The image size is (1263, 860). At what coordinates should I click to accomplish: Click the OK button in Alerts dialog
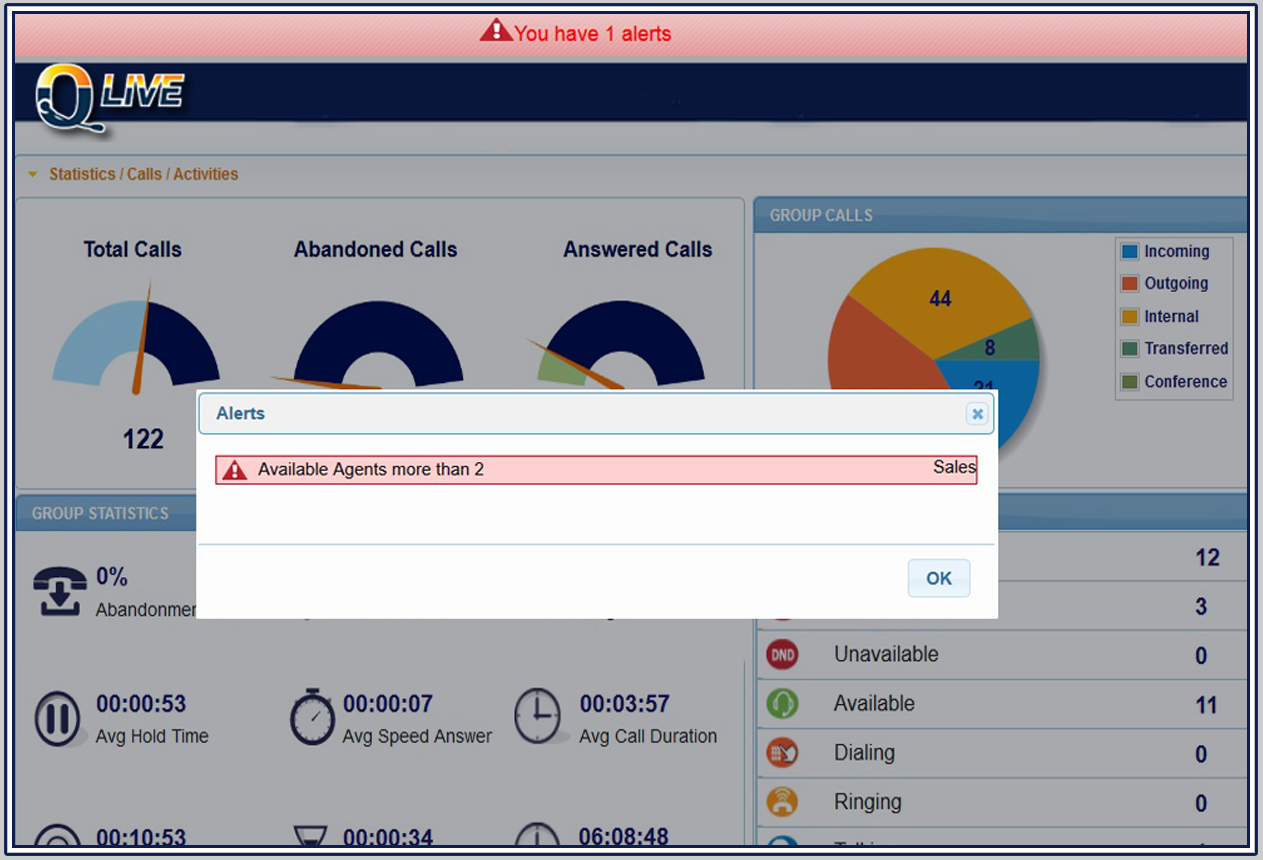938,578
